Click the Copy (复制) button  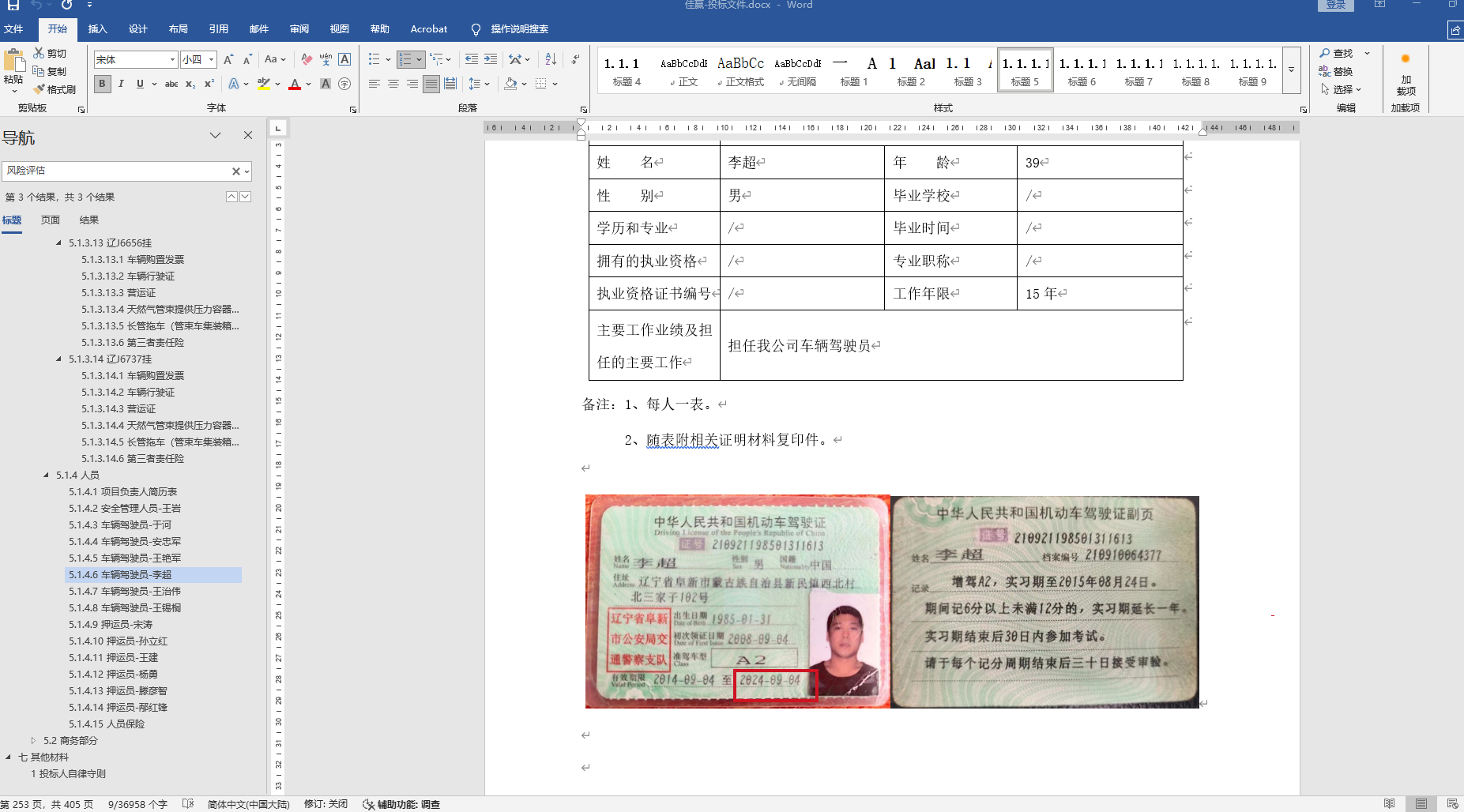coord(50,71)
